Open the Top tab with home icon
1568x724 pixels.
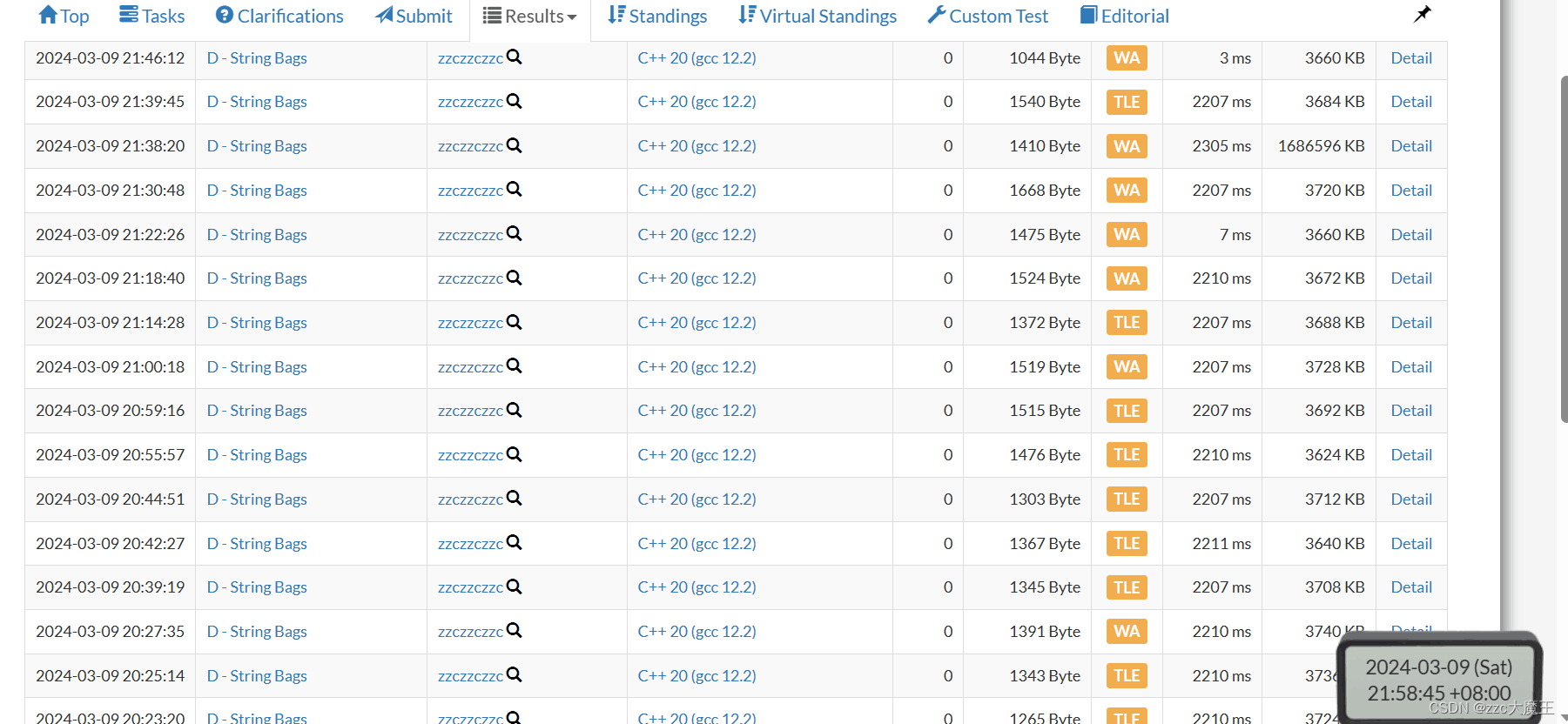(x=64, y=16)
